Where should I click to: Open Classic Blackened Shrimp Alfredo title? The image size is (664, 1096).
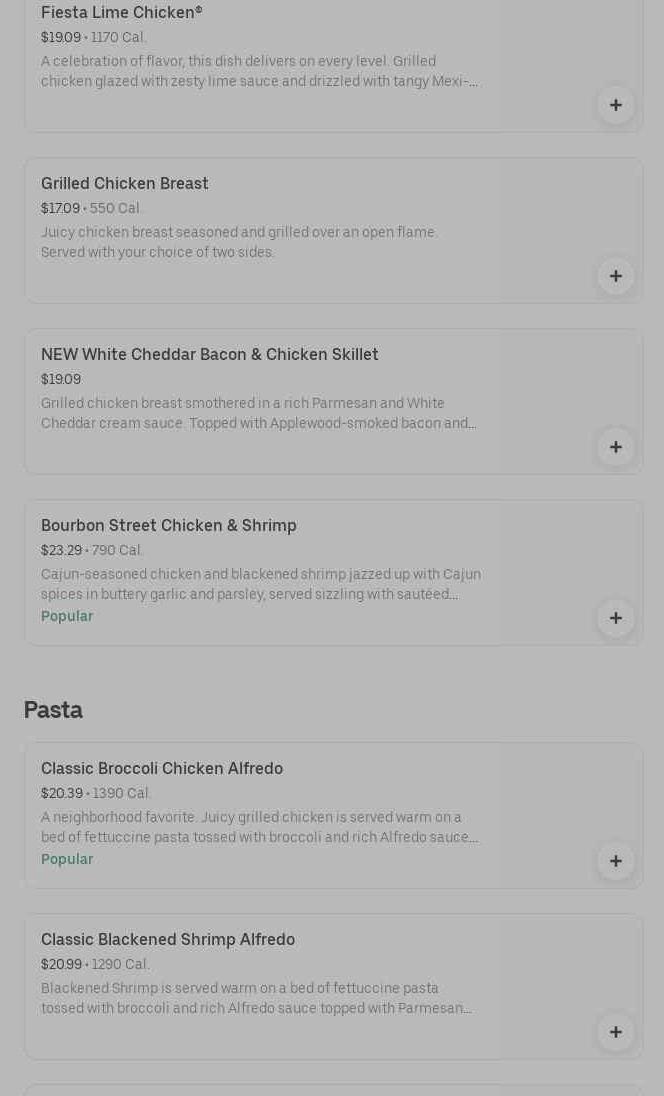tap(168, 940)
